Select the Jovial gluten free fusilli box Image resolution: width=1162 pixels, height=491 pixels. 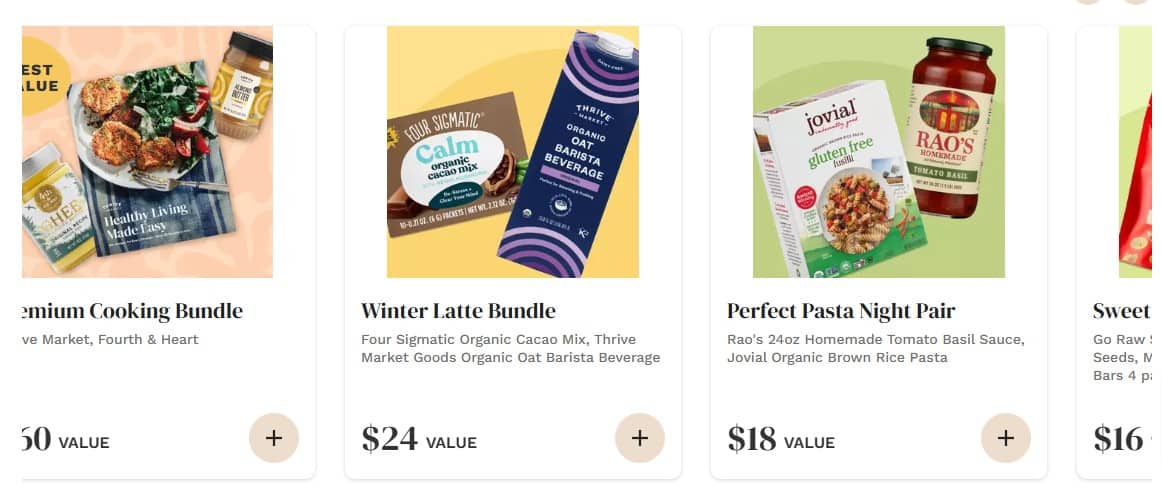837,179
